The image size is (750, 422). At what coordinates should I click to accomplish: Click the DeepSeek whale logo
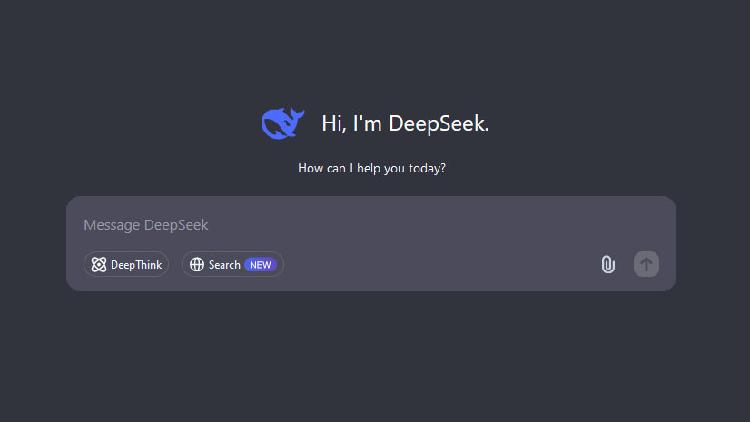(283, 123)
